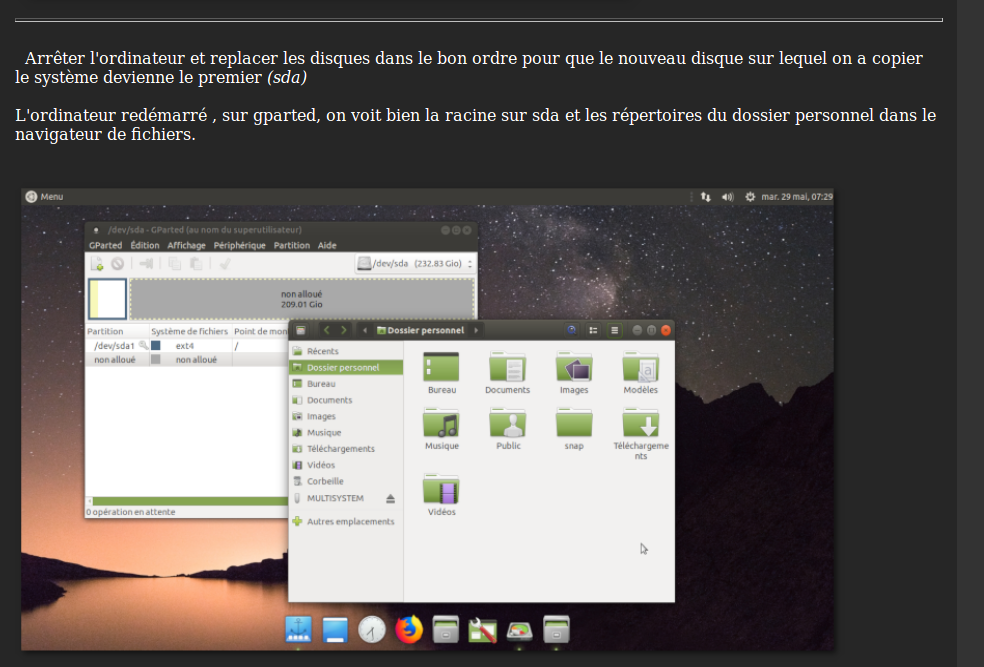
Task: Click the right path arrow after Dossier personnel
Action: pos(476,330)
